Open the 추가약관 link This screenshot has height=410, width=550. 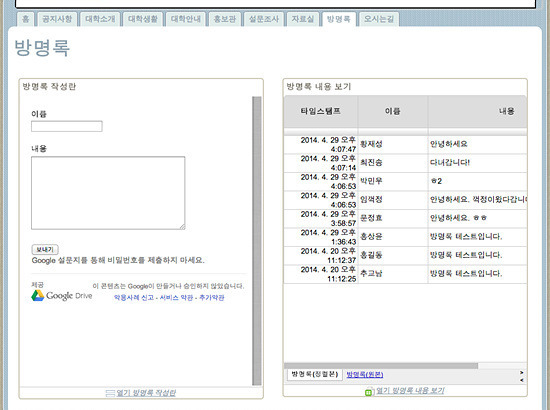pos(212,297)
